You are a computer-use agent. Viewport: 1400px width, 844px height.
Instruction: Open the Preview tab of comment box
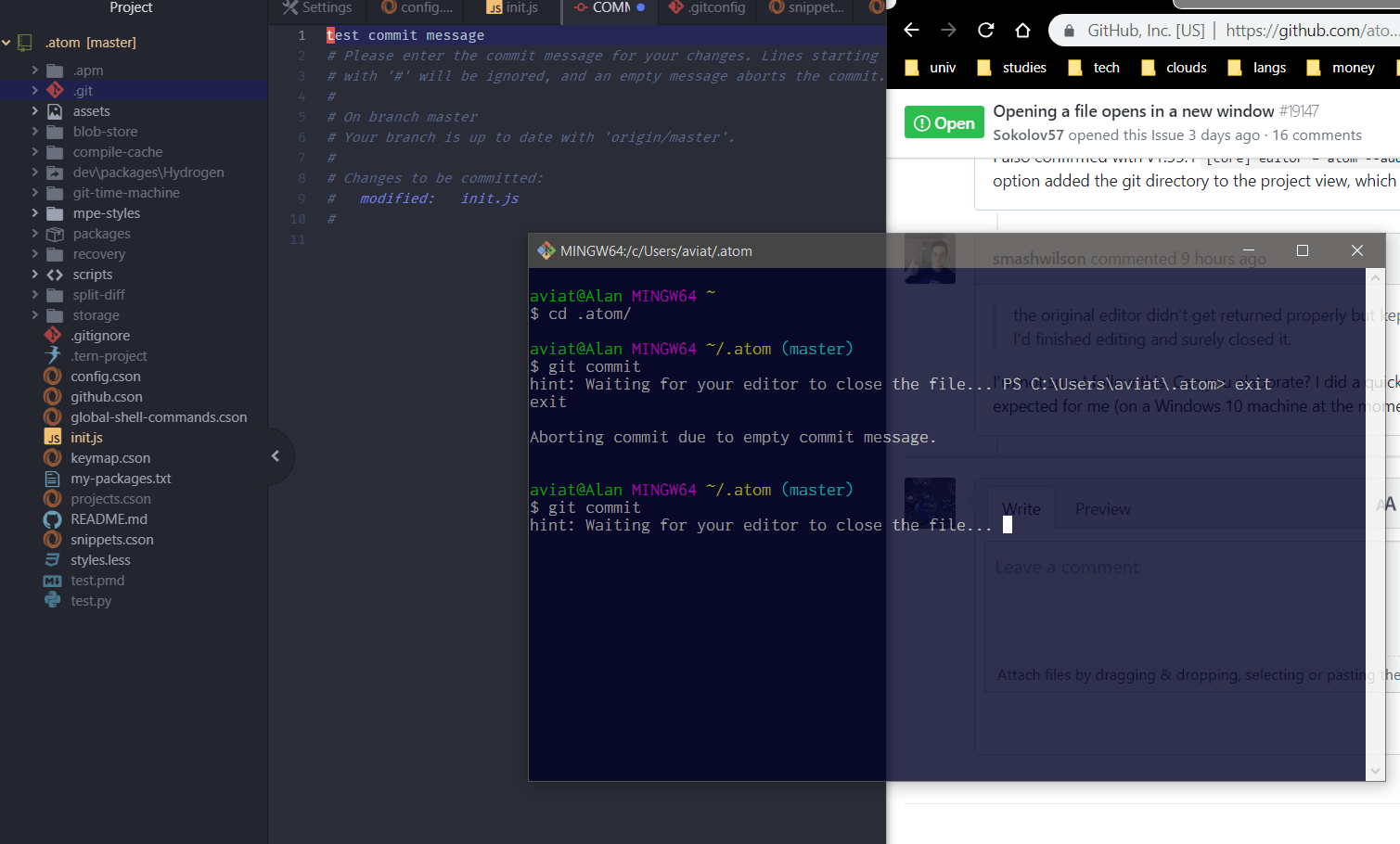pyautogui.click(x=1102, y=509)
